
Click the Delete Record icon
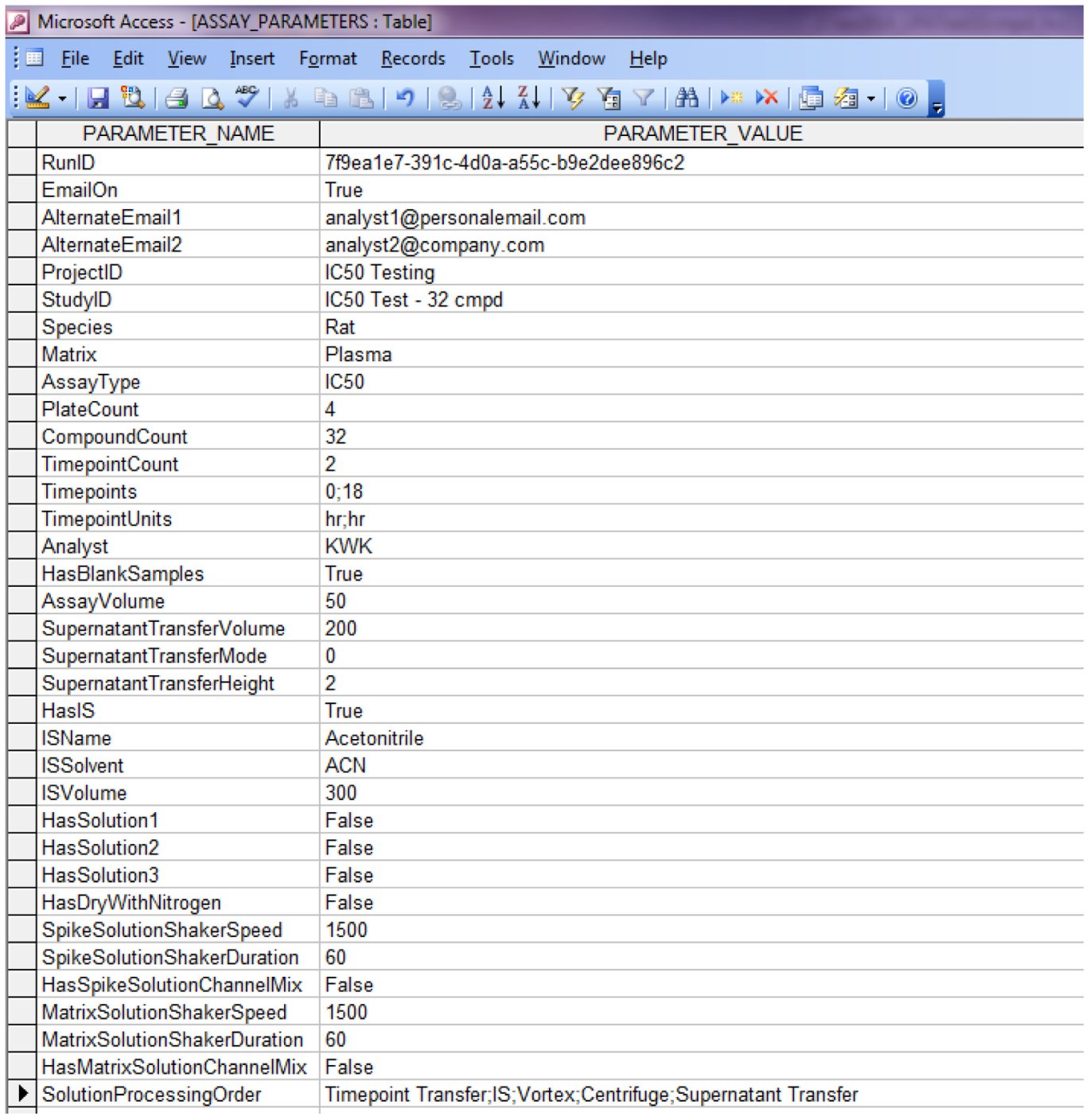click(x=767, y=98)
